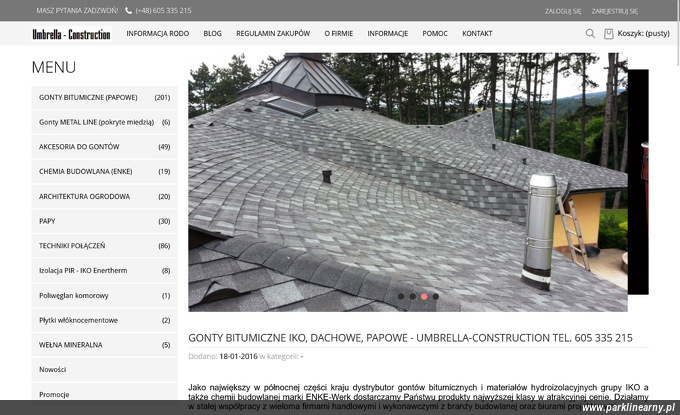This screenshot has height=415, width=680.
Task: Click the page vertical scrollbar
Action: point(677,33)
